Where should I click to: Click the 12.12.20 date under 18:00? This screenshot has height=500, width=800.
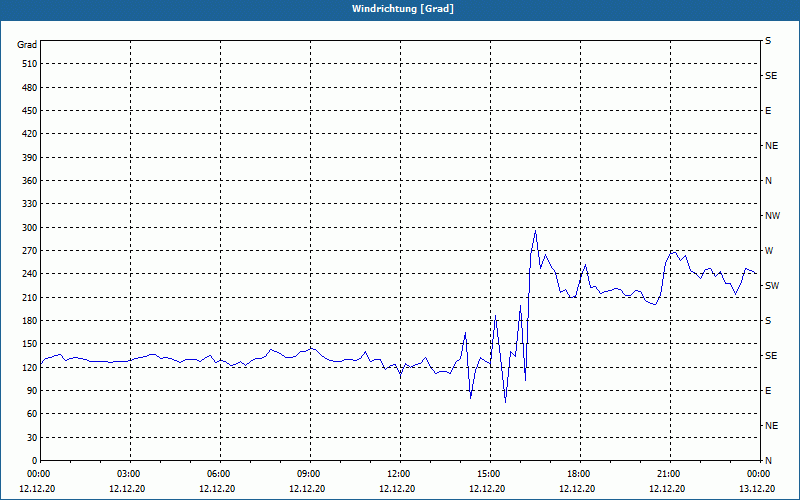tap(577, 489)
